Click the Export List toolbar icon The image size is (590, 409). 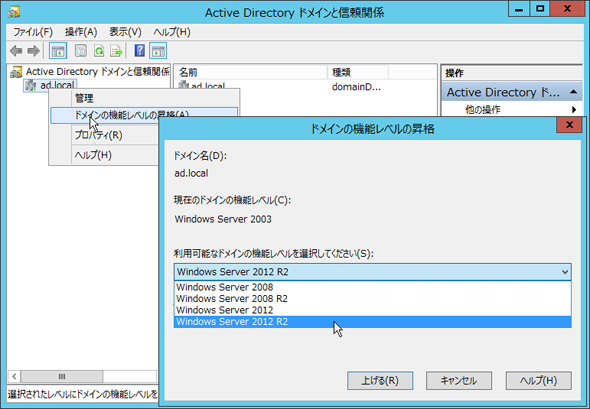(117, 51)
